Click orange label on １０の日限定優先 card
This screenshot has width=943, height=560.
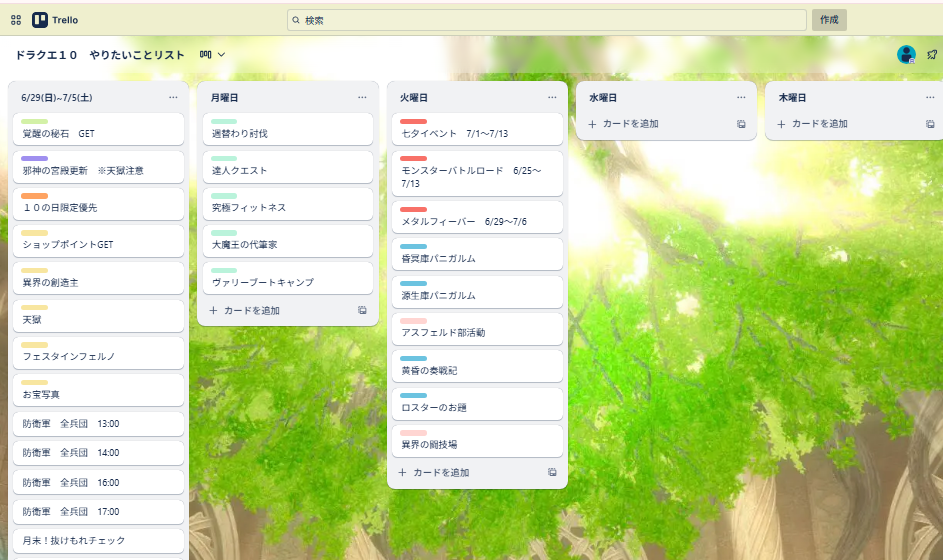pos(34,196)
